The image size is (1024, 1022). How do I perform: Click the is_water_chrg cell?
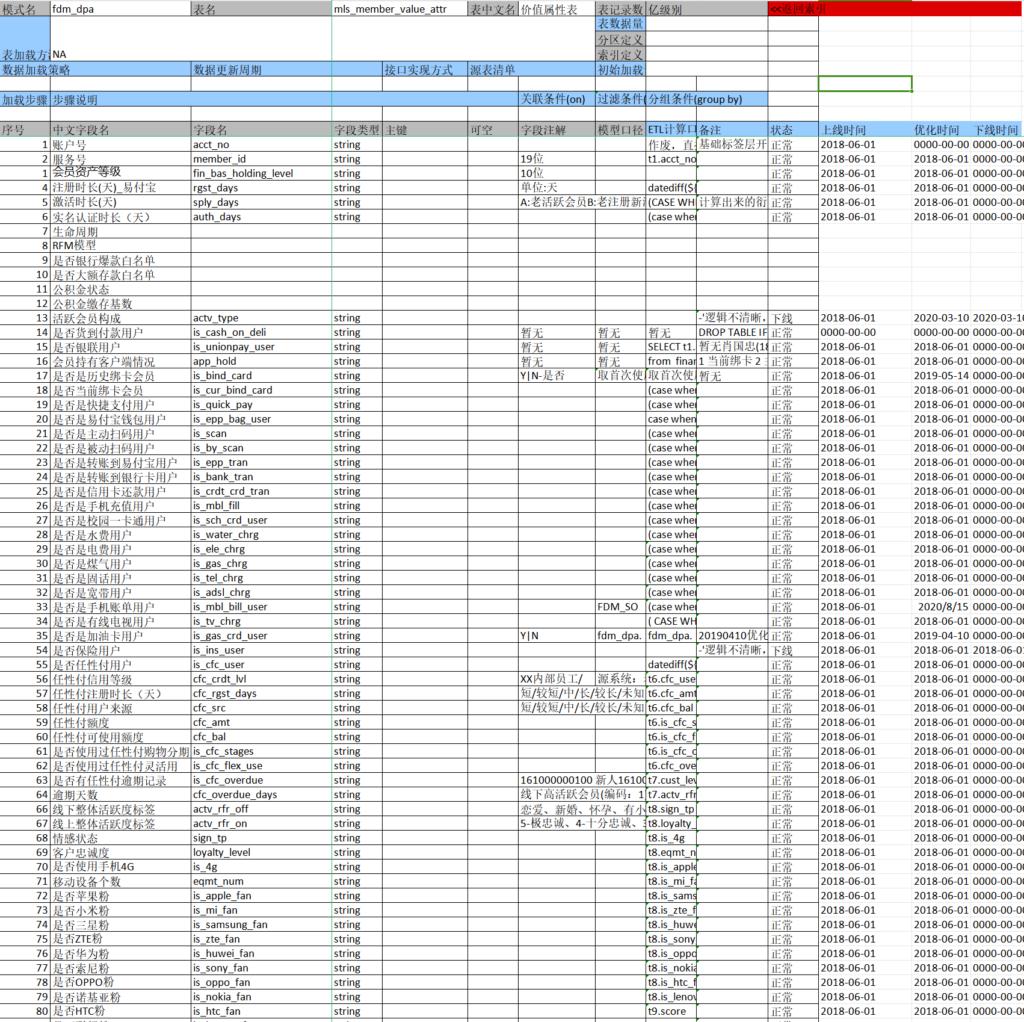262,535
